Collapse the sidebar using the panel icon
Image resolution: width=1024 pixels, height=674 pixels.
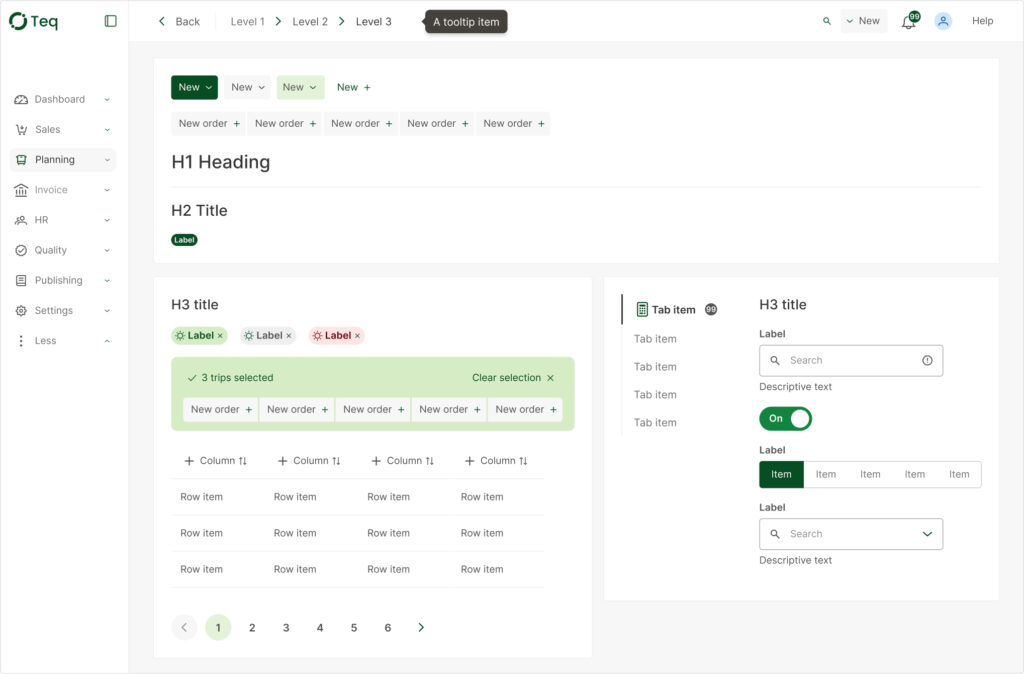[111, 21]
